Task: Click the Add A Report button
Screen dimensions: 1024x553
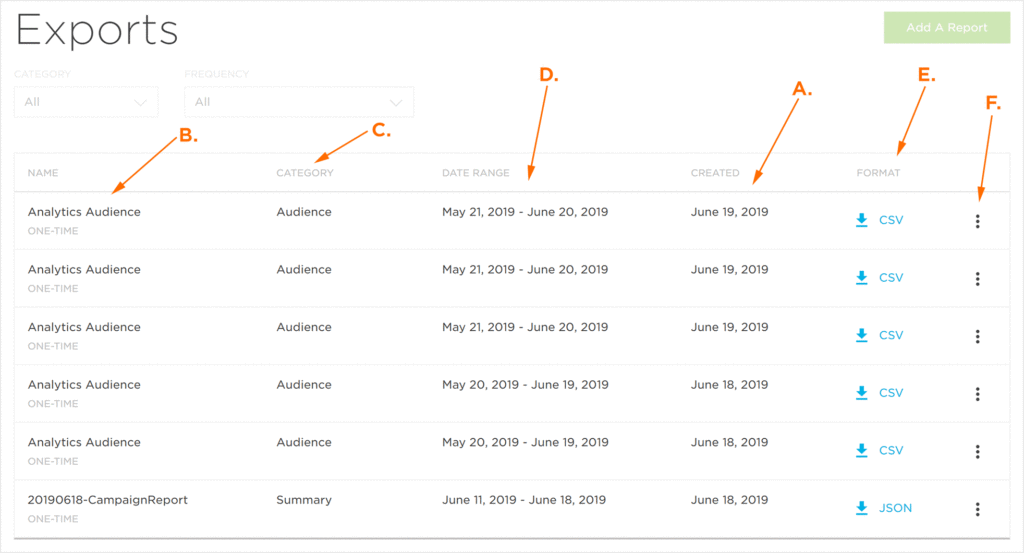Action: 947,27
